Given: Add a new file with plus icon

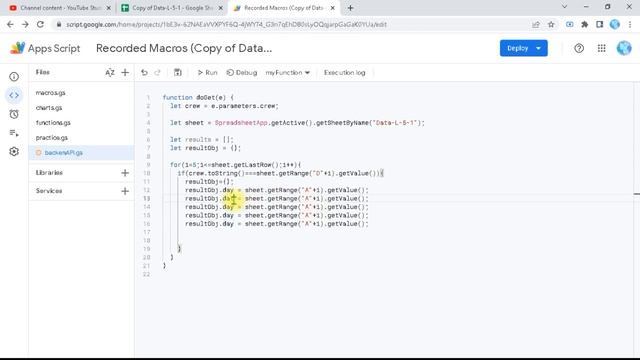Looking at the screenshot, I should click(125, 73).
